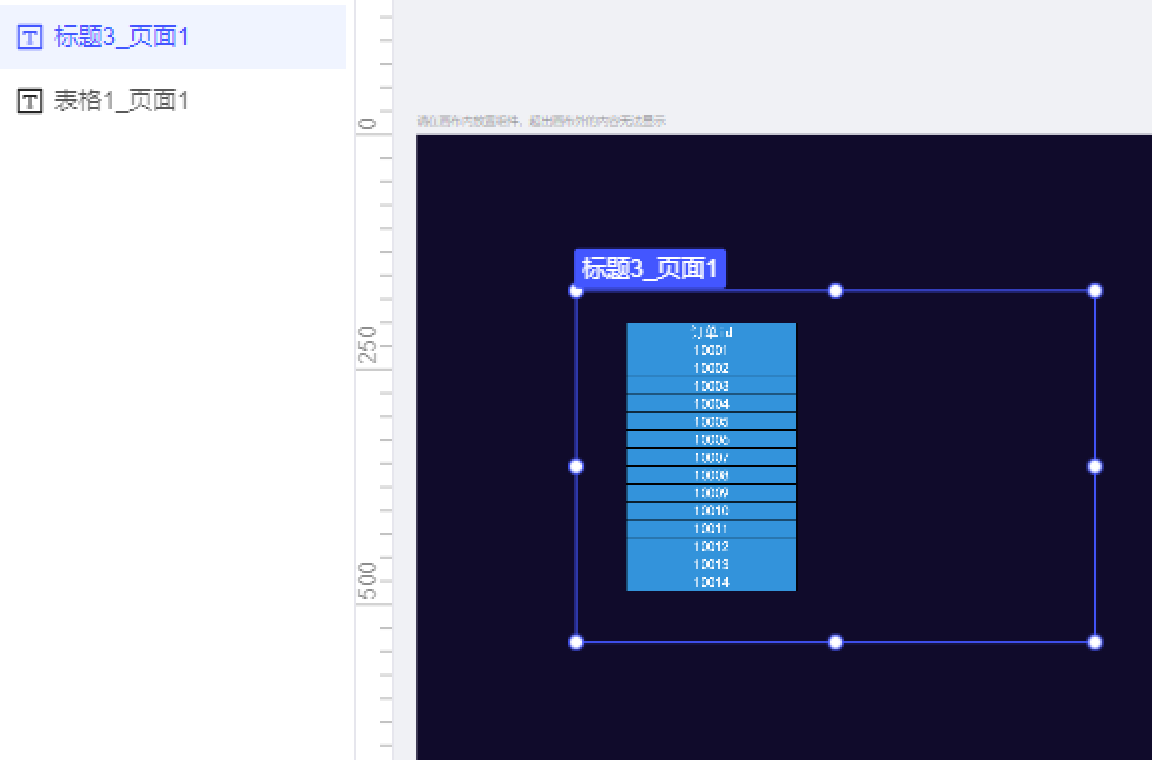Click the table cell 10010

(x=711, y=511)
